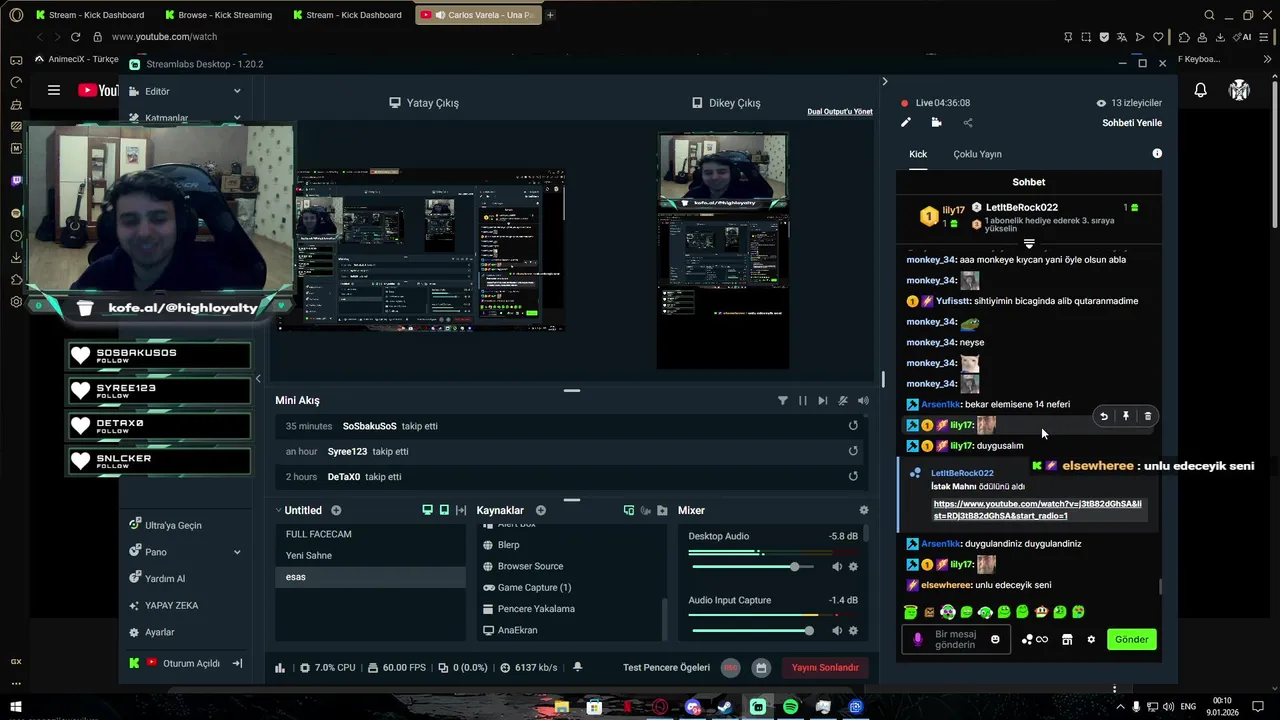1280x720 pixels.
Task: Open the YouTube link in chat
Action: 1037,510
